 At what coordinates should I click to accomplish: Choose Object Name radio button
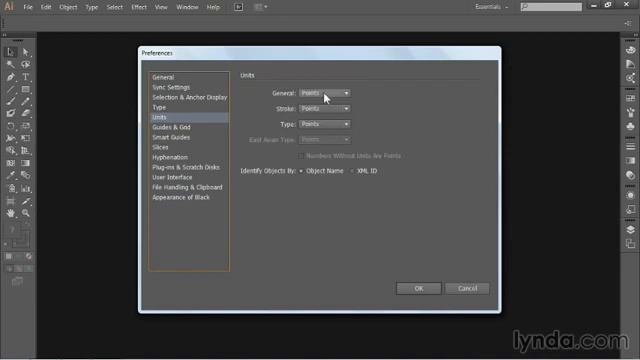[x=301, y=171]
